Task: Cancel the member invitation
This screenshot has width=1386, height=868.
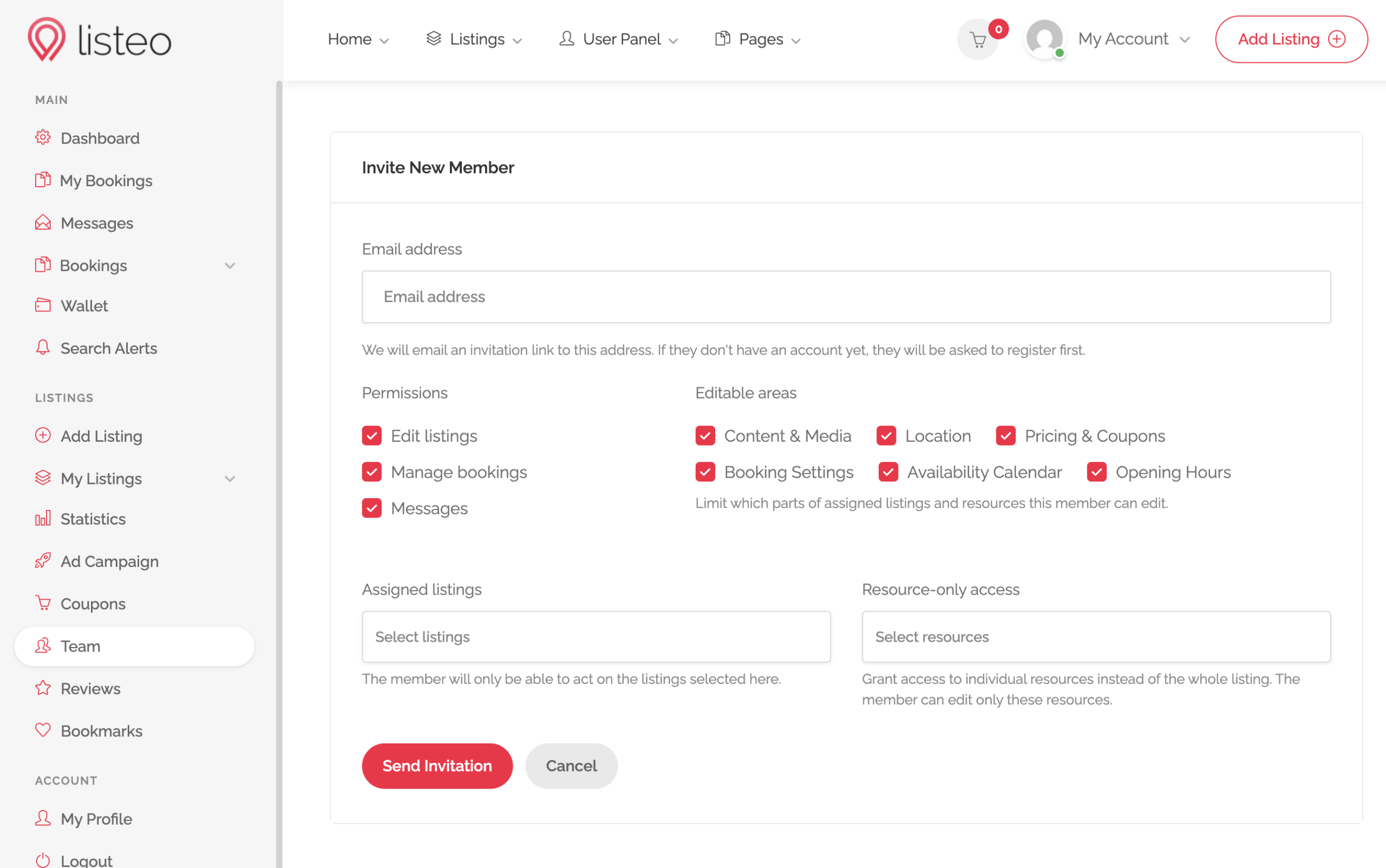Action: 571,766
